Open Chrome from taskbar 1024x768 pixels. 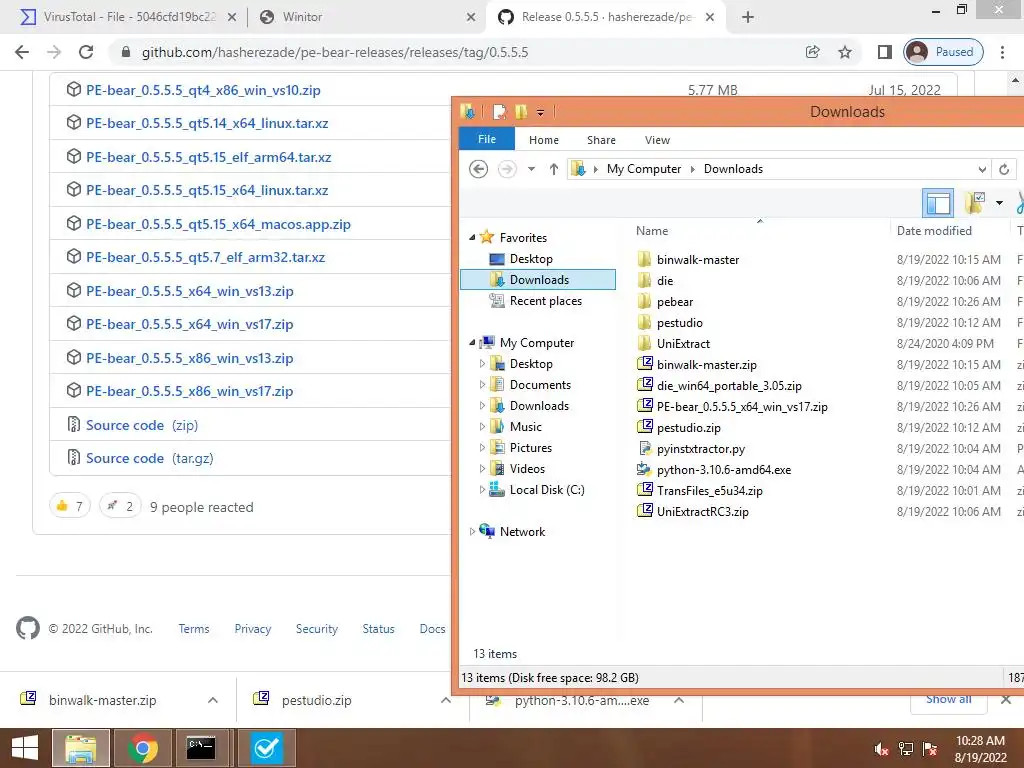click(142, 748)
